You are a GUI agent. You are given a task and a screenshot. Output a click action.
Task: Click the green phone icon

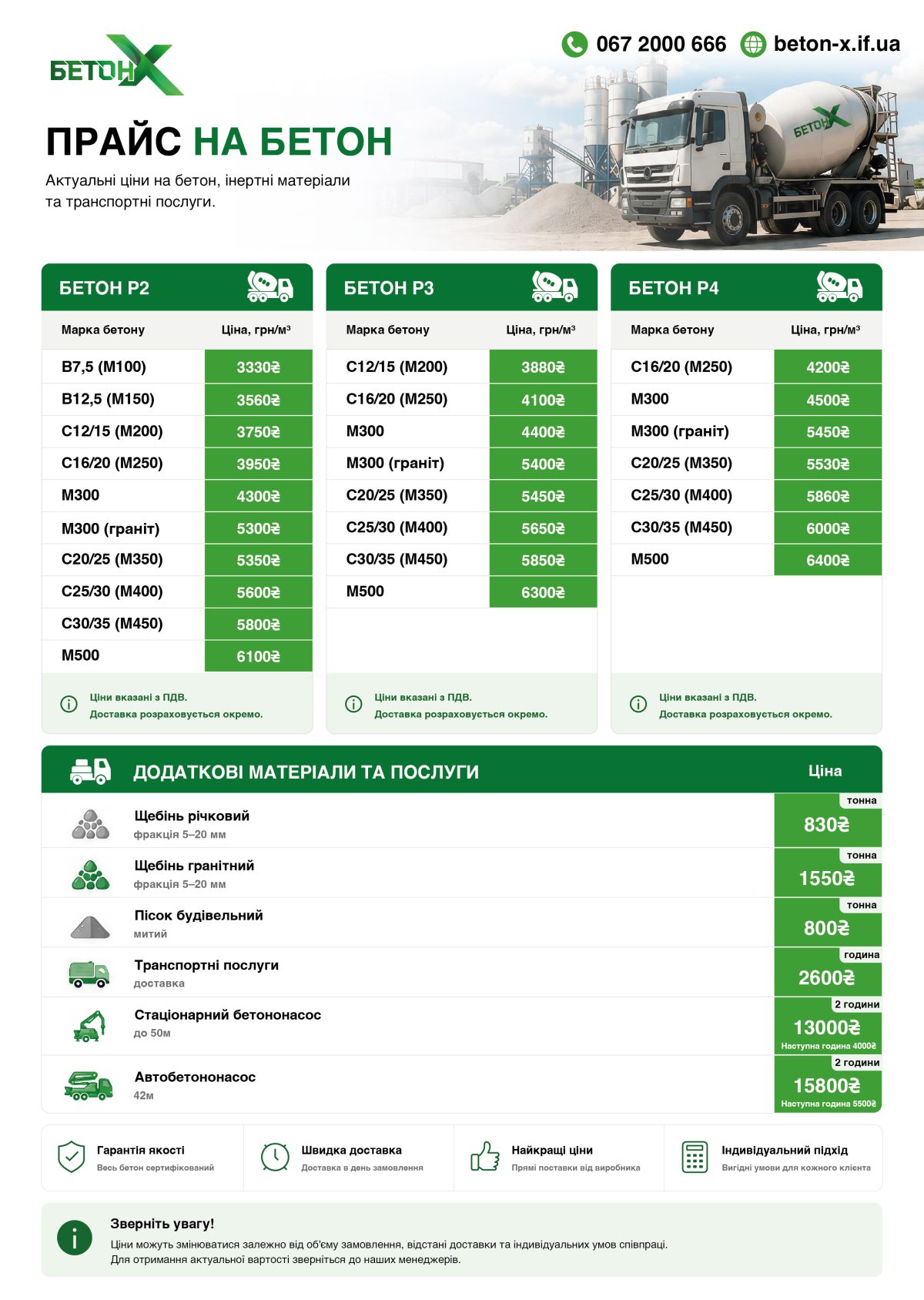[x=574, y=44]
